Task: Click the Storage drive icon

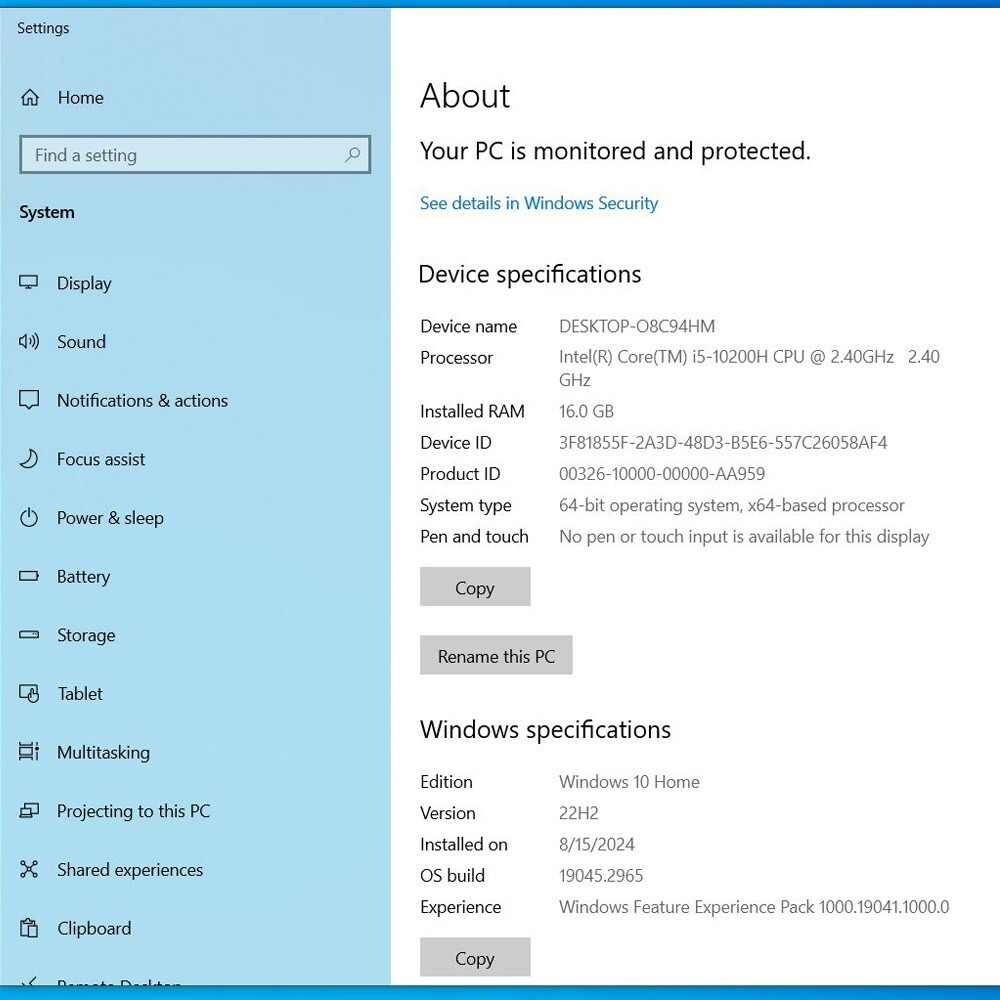Action: [29, 635]
